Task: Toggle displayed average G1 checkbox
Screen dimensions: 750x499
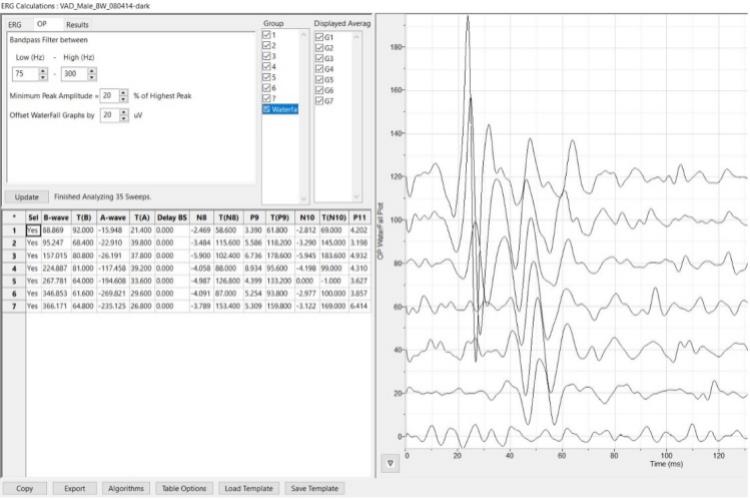Action: coord(319,36)
